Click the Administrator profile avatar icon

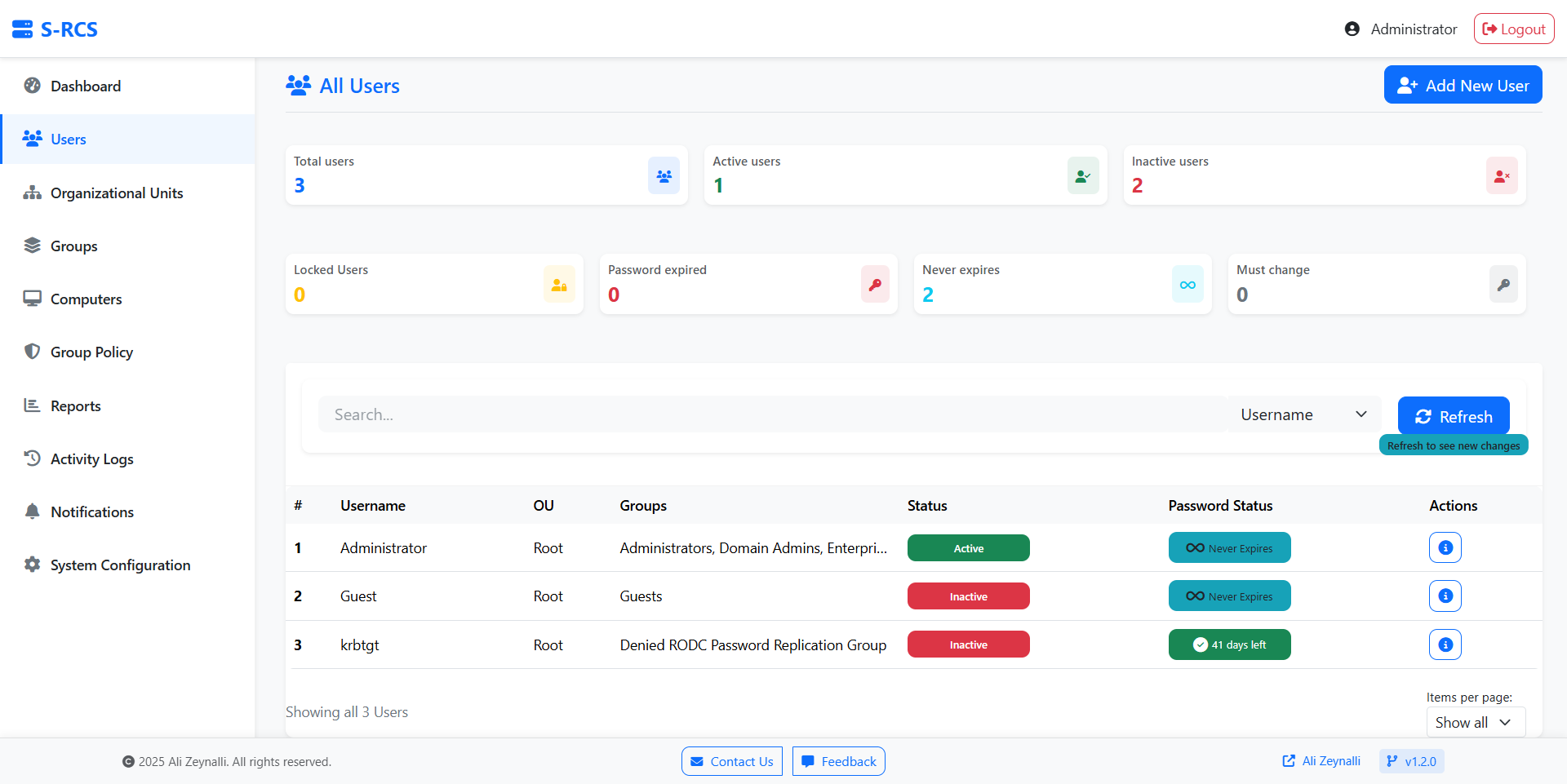point(1352,29)
